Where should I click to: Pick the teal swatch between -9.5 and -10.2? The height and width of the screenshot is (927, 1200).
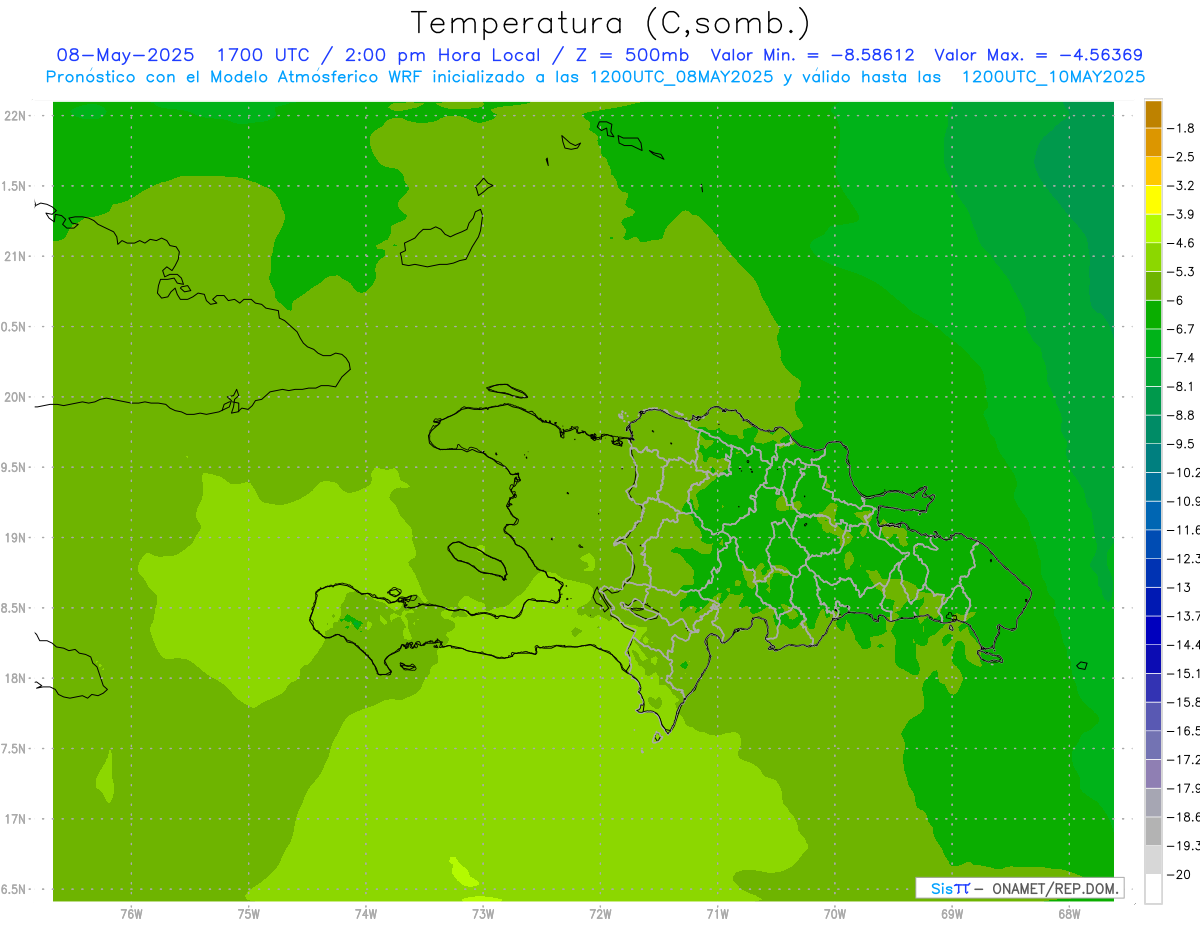1153,458
